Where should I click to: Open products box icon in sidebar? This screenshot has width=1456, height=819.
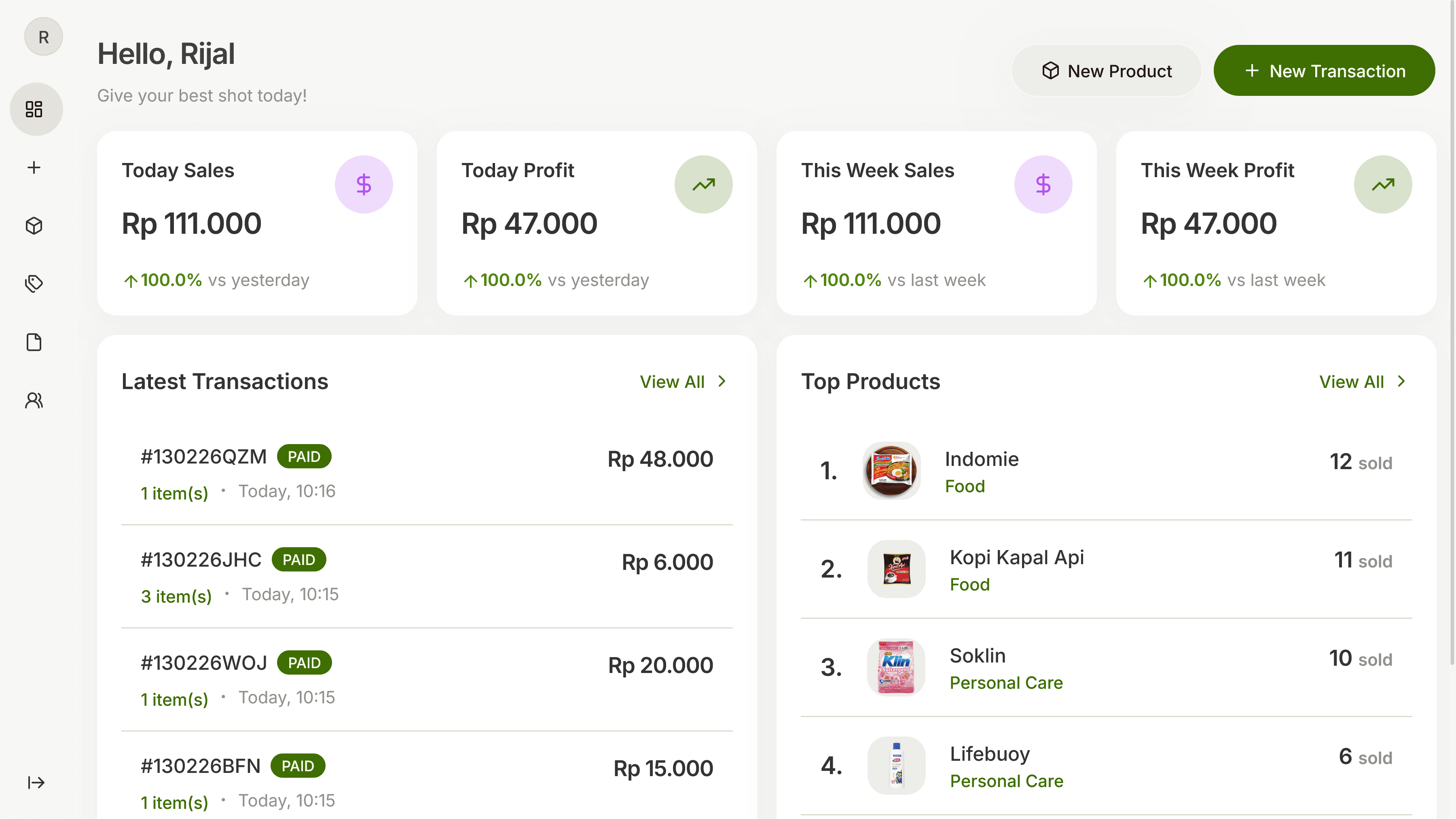(34, 226)
